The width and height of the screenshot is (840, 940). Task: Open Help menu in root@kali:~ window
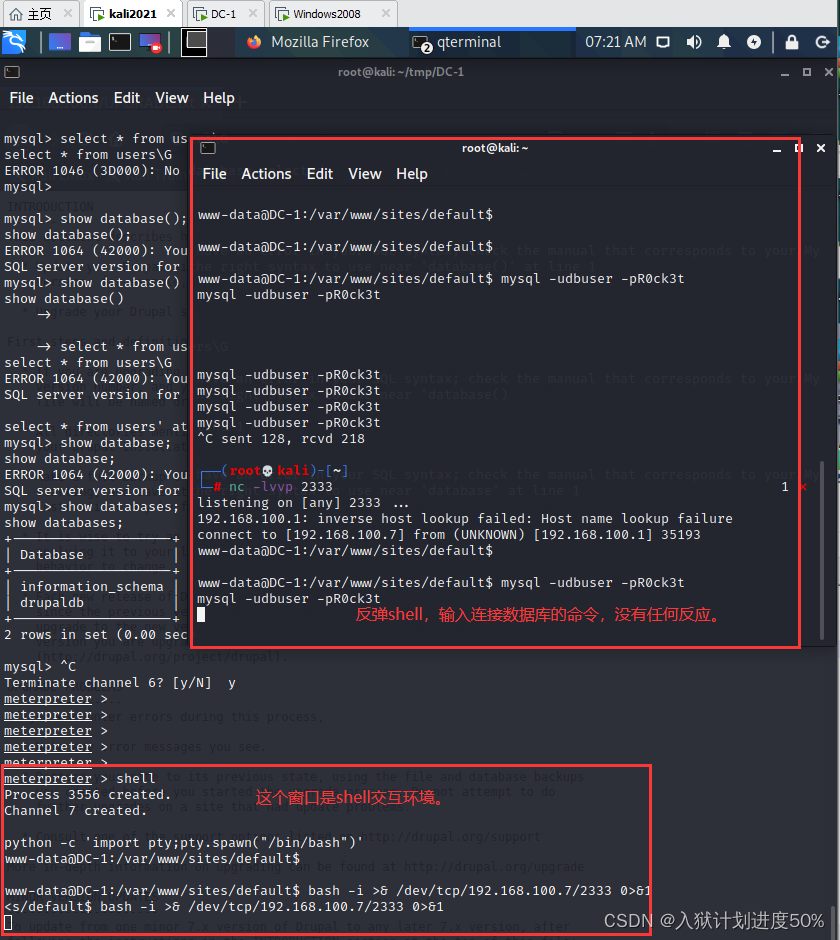pyautogui.click(x=411, y=174)
